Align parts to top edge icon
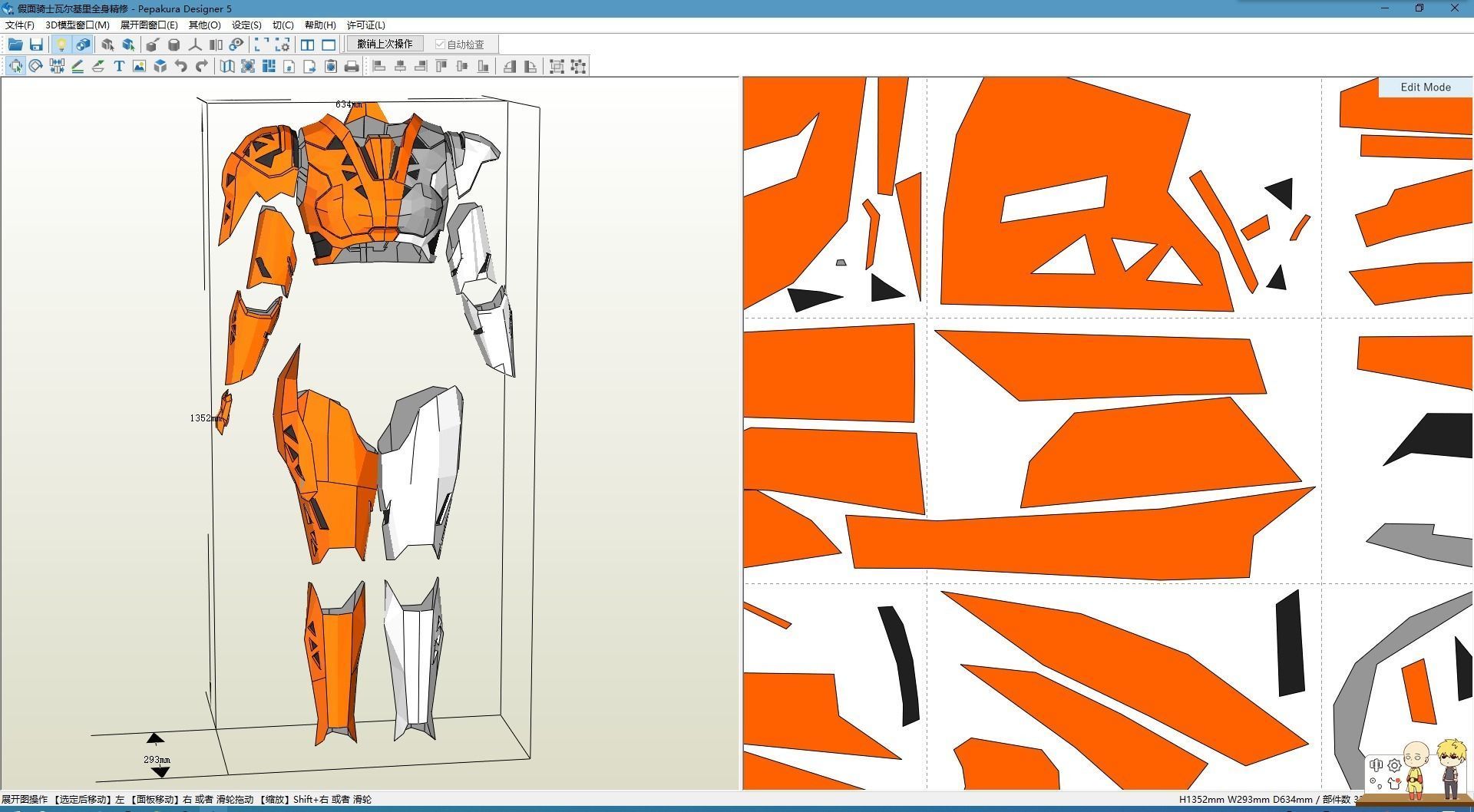The width and height of the screenshot is (1474, 812). point(441,66)
